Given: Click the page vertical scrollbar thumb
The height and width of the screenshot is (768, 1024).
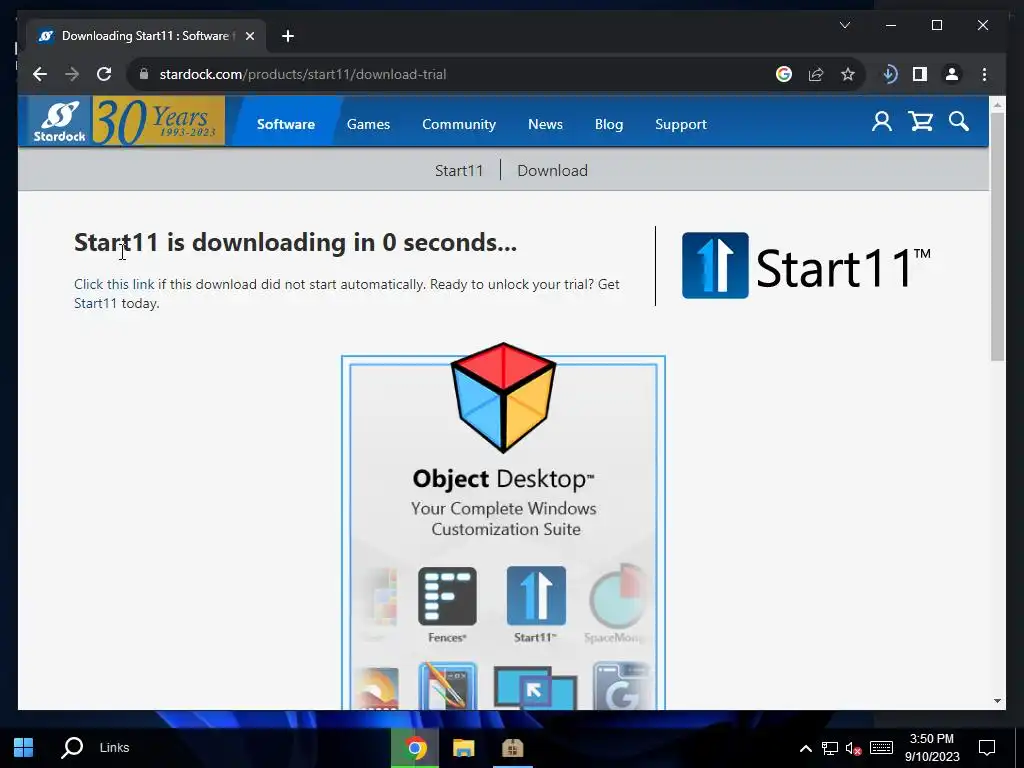Looking at the screenshot, I should pyautogui.click(x=997, y=236).
